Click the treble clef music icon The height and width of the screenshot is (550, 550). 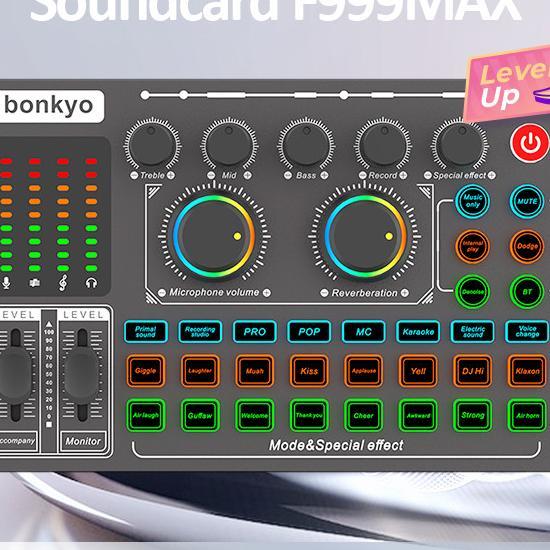coord(63,282)
